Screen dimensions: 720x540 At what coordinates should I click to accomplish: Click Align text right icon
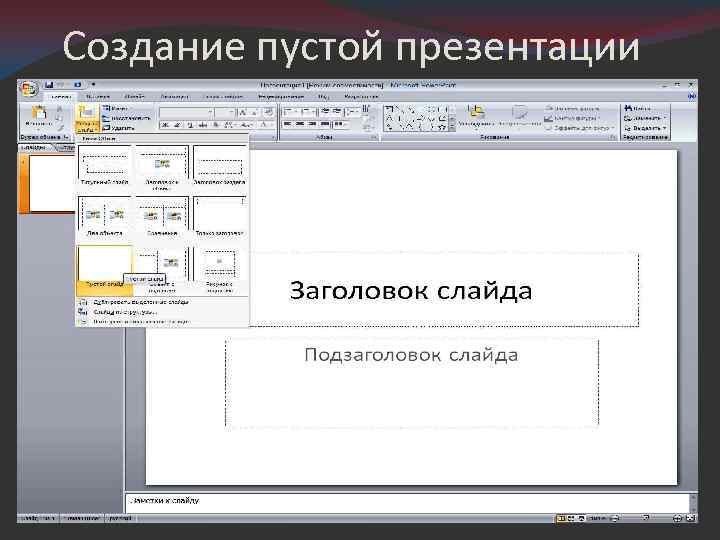[312, 124]
